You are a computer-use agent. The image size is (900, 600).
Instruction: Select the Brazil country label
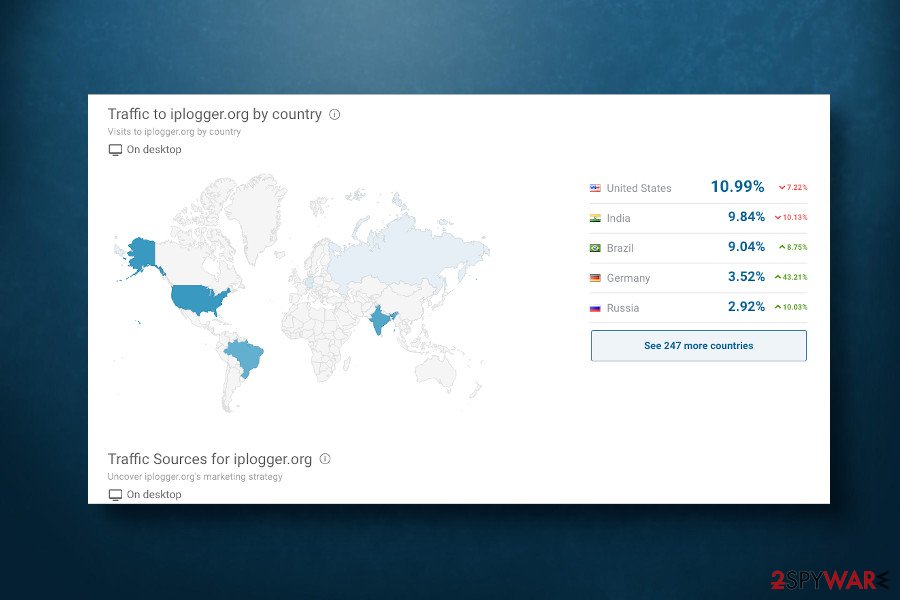[620, 248]
